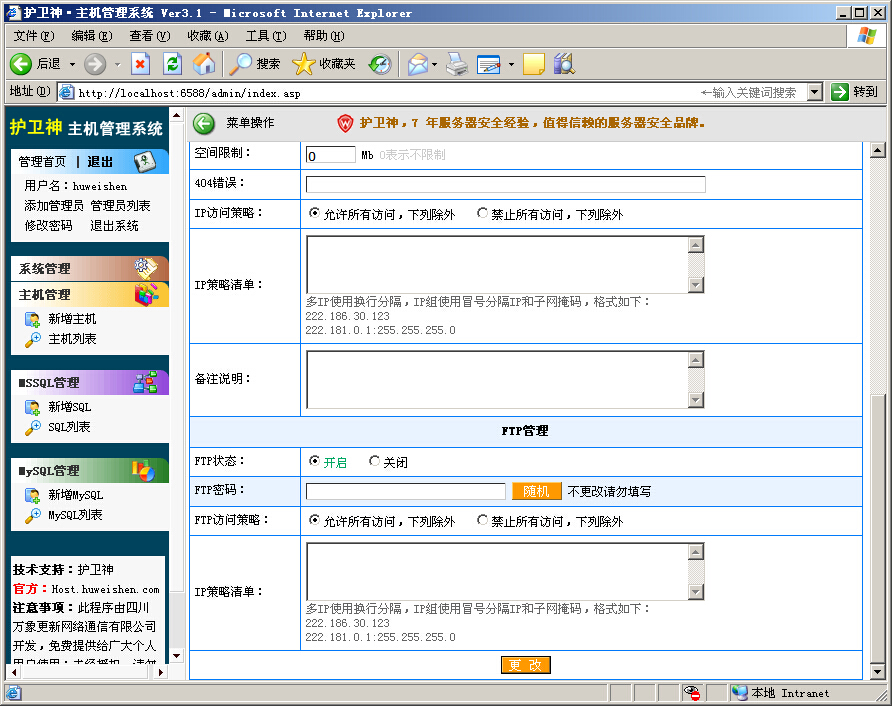Expand the Back button history dropdown
Image resolution: width=892 pixels, height=706 pixels.
pyautogui.click(x=72, y=64)
